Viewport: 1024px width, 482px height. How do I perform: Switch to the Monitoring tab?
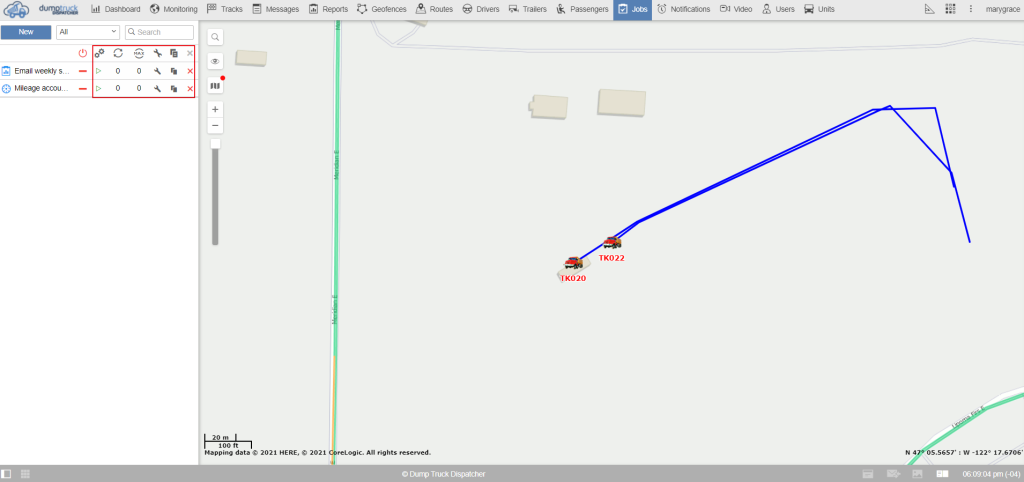coord(173,9)
